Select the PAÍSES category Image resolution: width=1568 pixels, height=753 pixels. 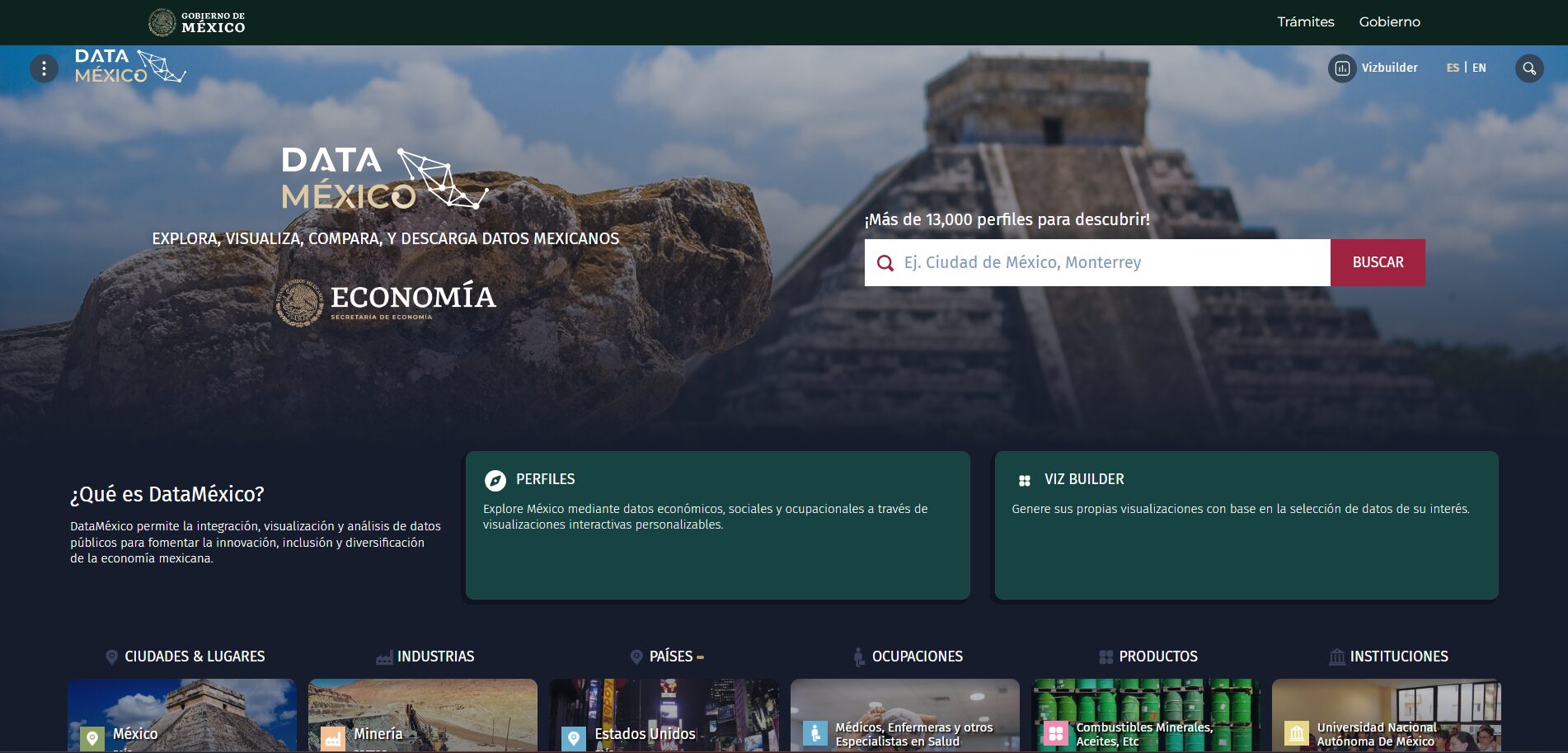671,657
